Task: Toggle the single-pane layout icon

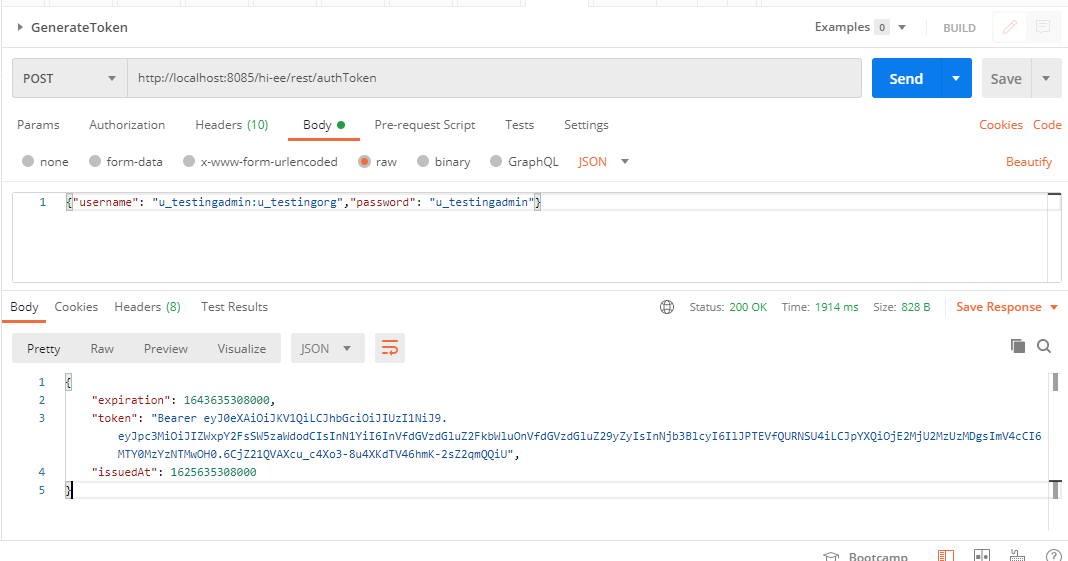Action: click(946, 556)
